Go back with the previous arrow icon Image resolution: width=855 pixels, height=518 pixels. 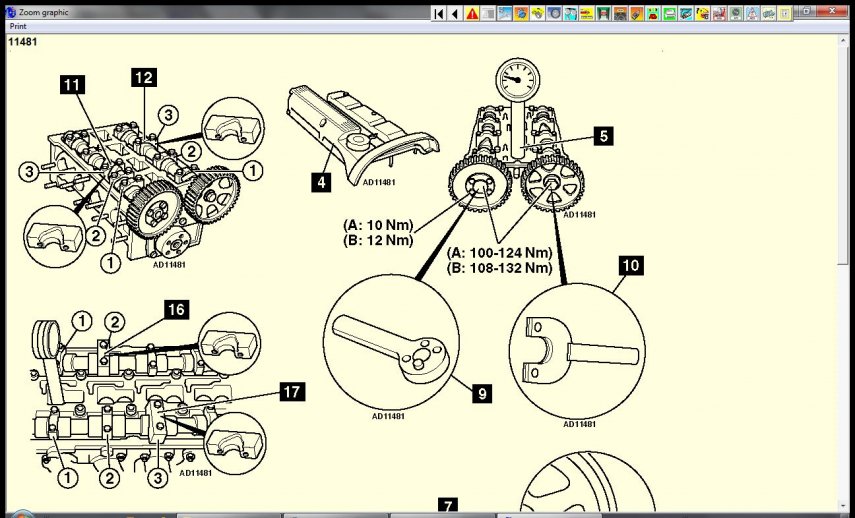pos(455,14)
